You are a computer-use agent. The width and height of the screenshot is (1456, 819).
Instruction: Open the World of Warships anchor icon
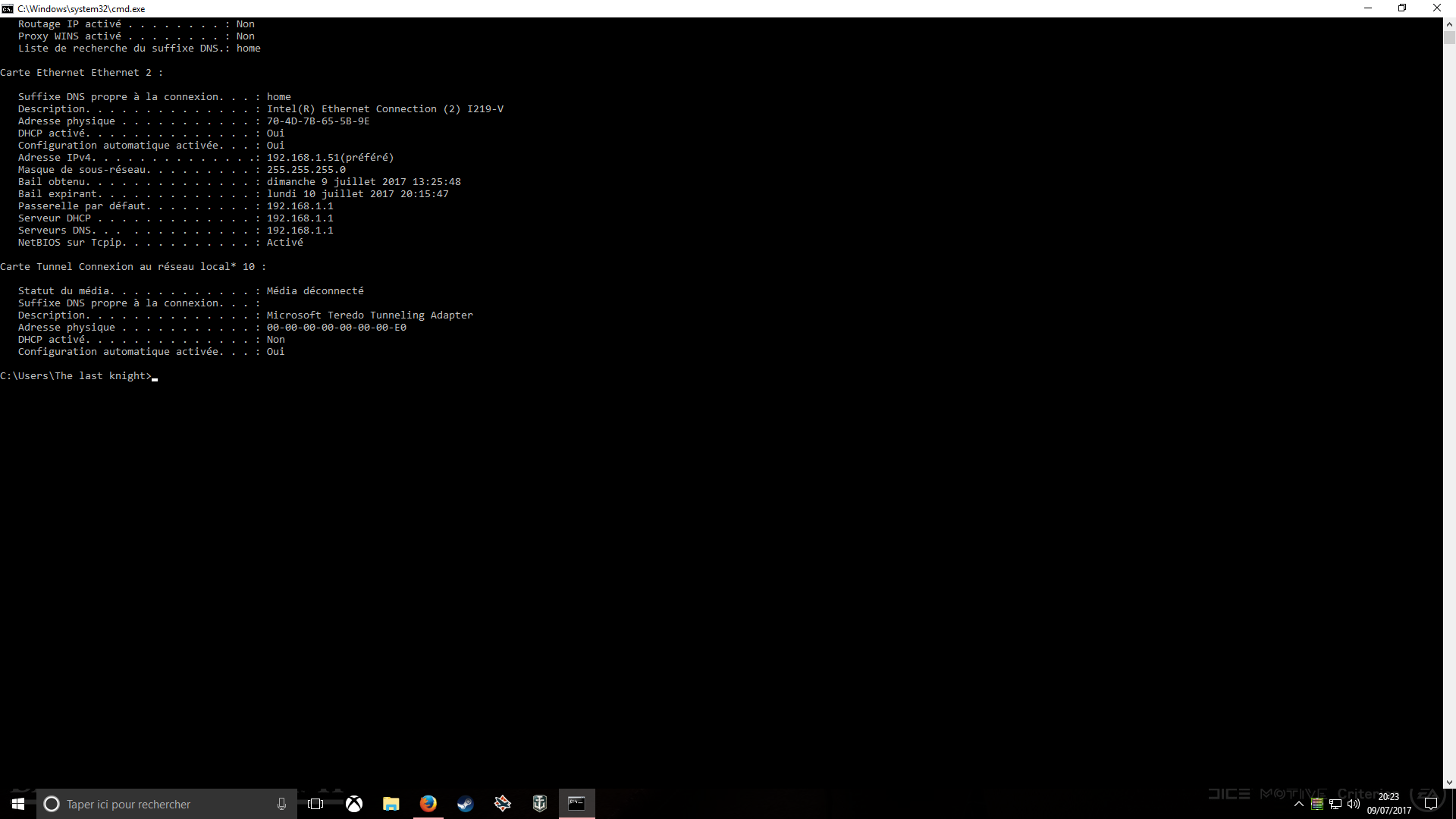[539, 804]
